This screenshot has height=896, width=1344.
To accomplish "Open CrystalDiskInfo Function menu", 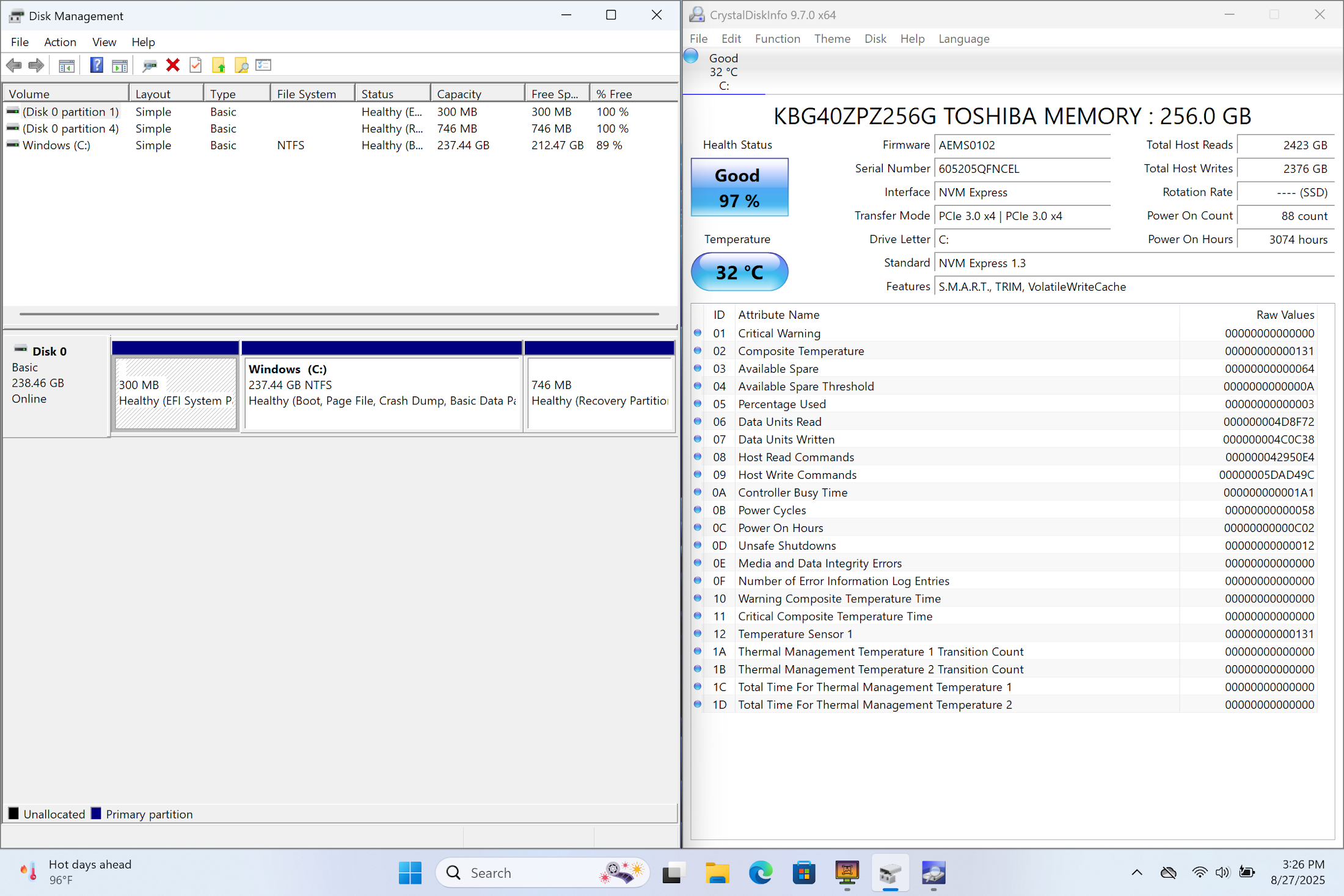I will pyautogui.click(x=777, y=38).
